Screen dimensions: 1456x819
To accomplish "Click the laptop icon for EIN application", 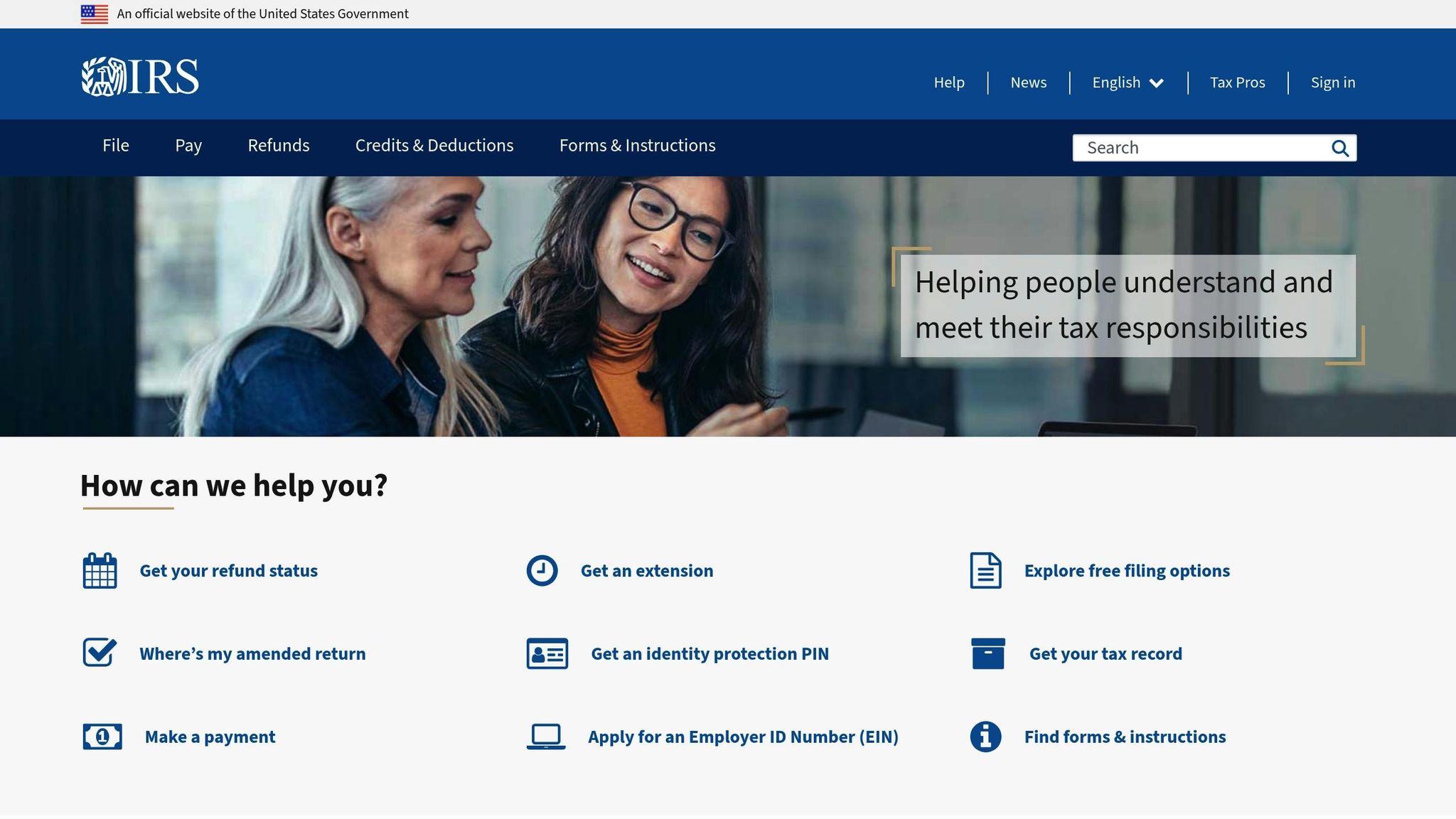I will click(546, 737).
